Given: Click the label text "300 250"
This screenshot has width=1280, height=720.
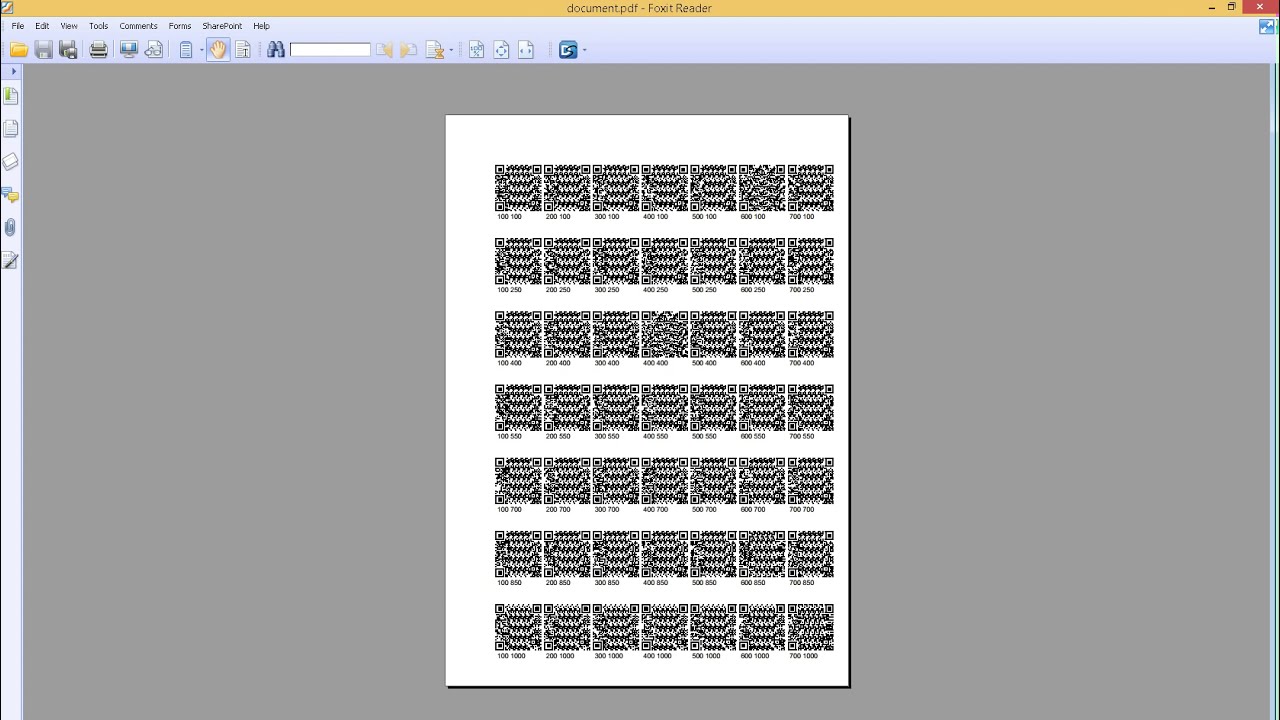Looking at the screenshot, I should 607,290.
